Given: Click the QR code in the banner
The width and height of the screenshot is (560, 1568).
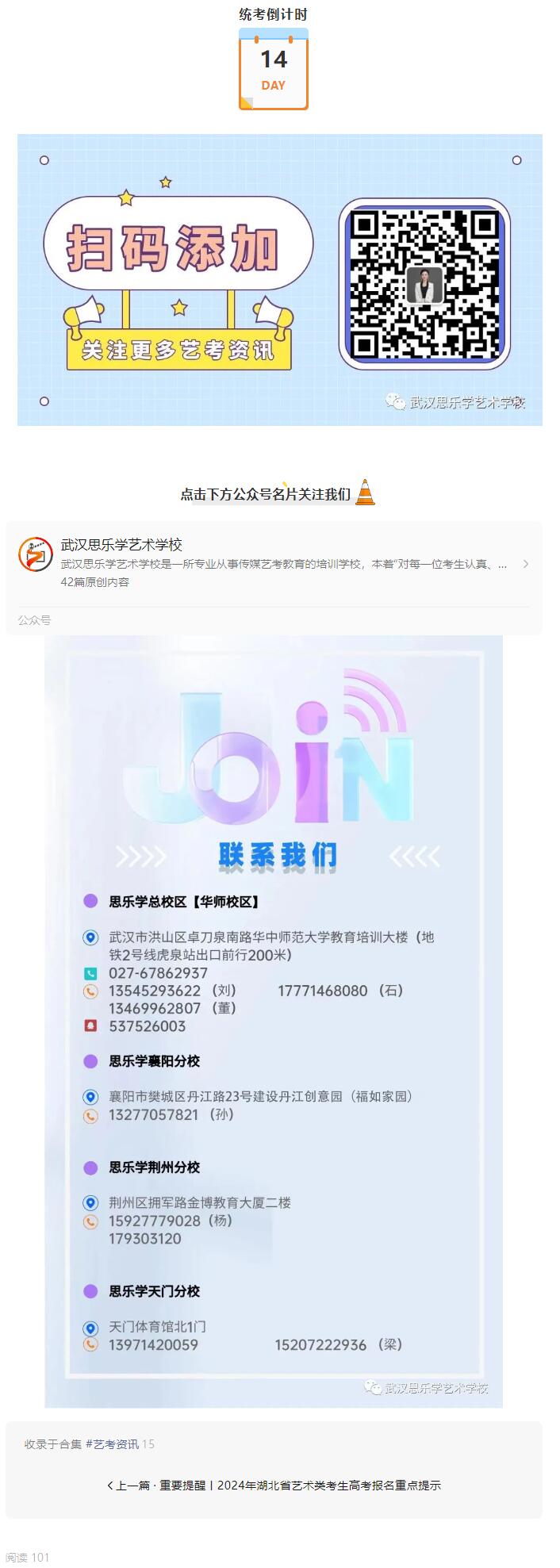Looking at the screenshot, I should click(424, 284).
